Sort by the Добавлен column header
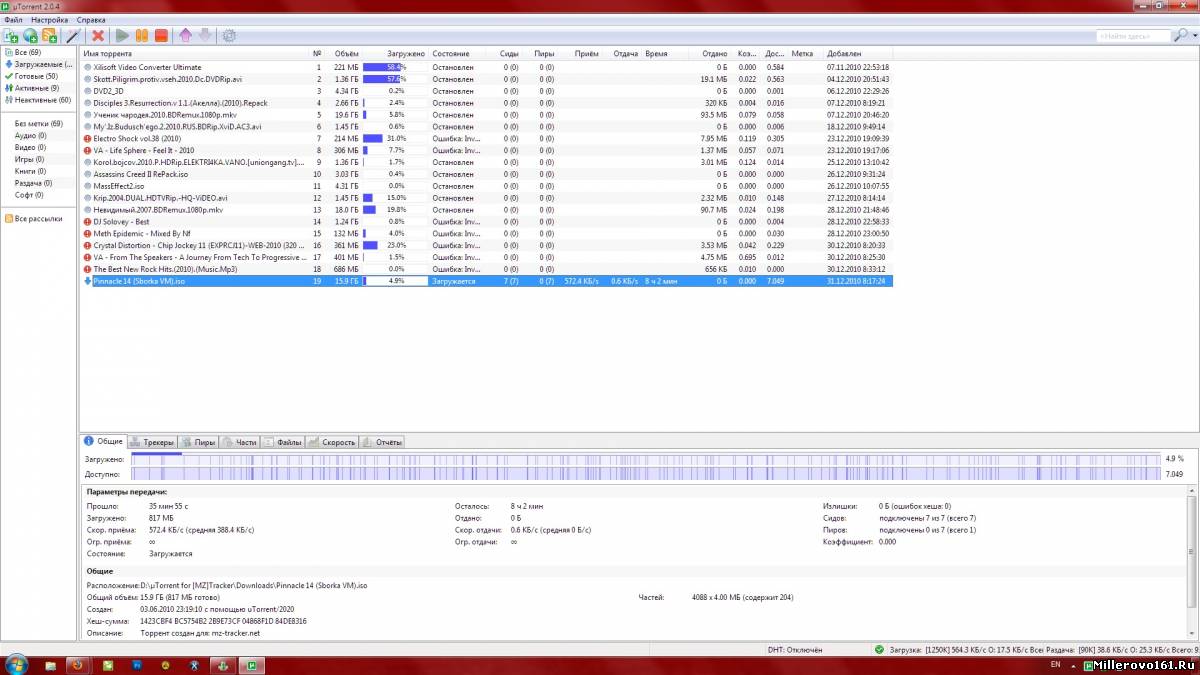This screenshot has width=1200, height=675. (858, 53)
